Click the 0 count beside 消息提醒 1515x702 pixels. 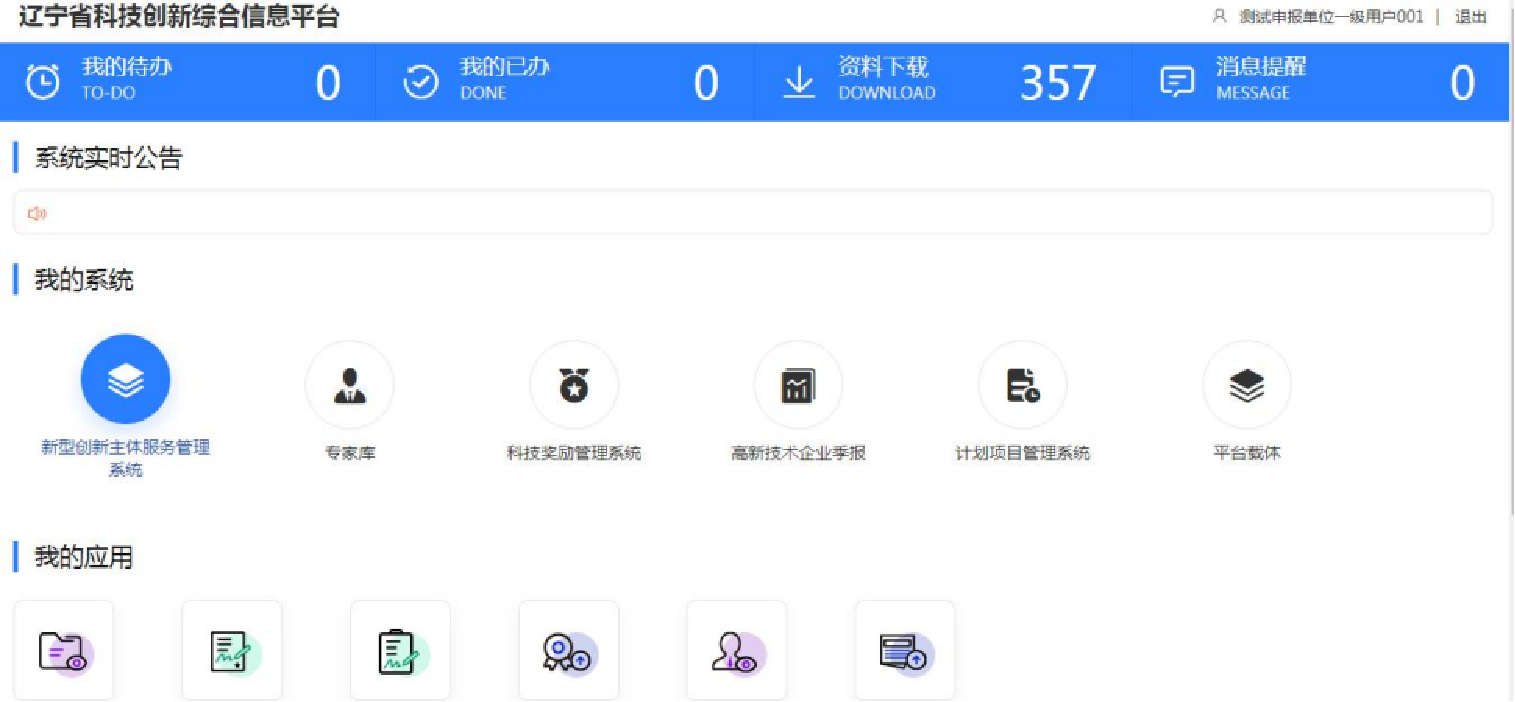pyautogui.click(x=1462, y=84)
